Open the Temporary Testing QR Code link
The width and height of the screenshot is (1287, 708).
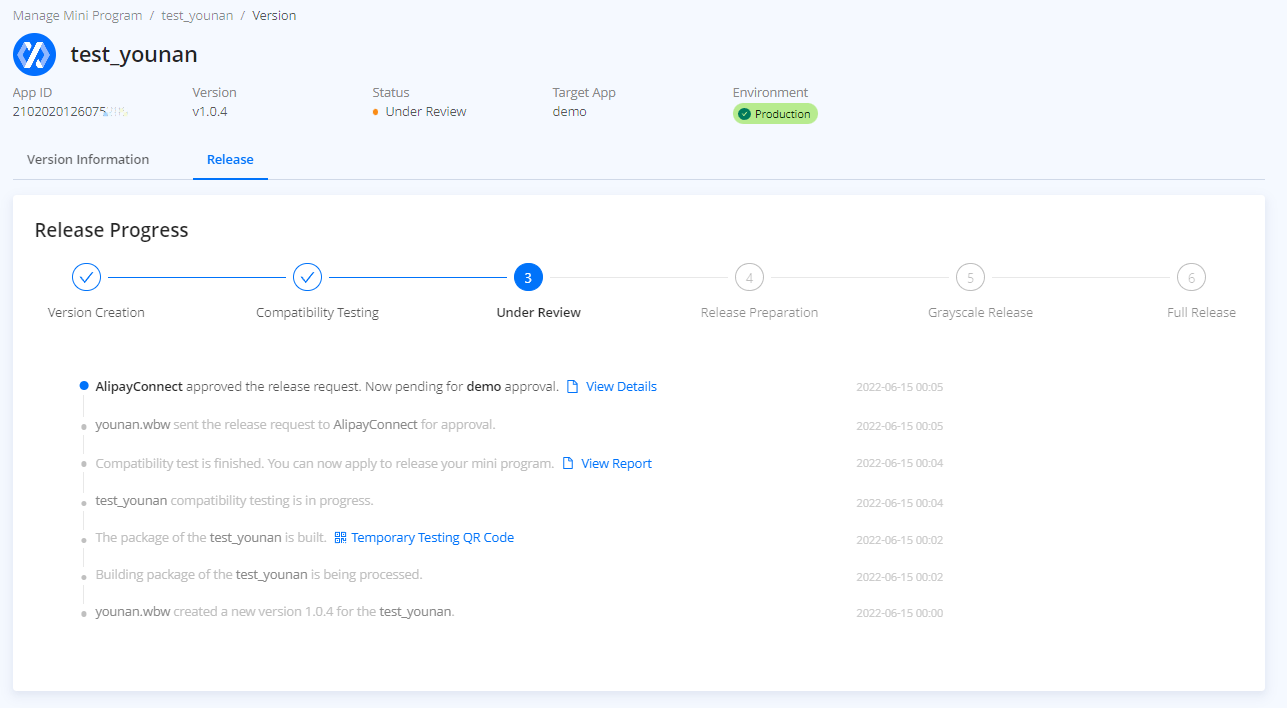click(x=432, y=538)
